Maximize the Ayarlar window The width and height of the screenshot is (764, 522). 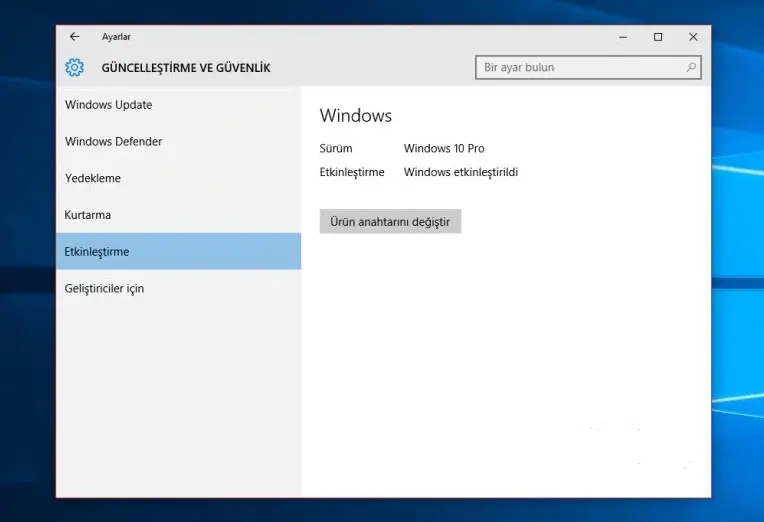click(658, 37)
